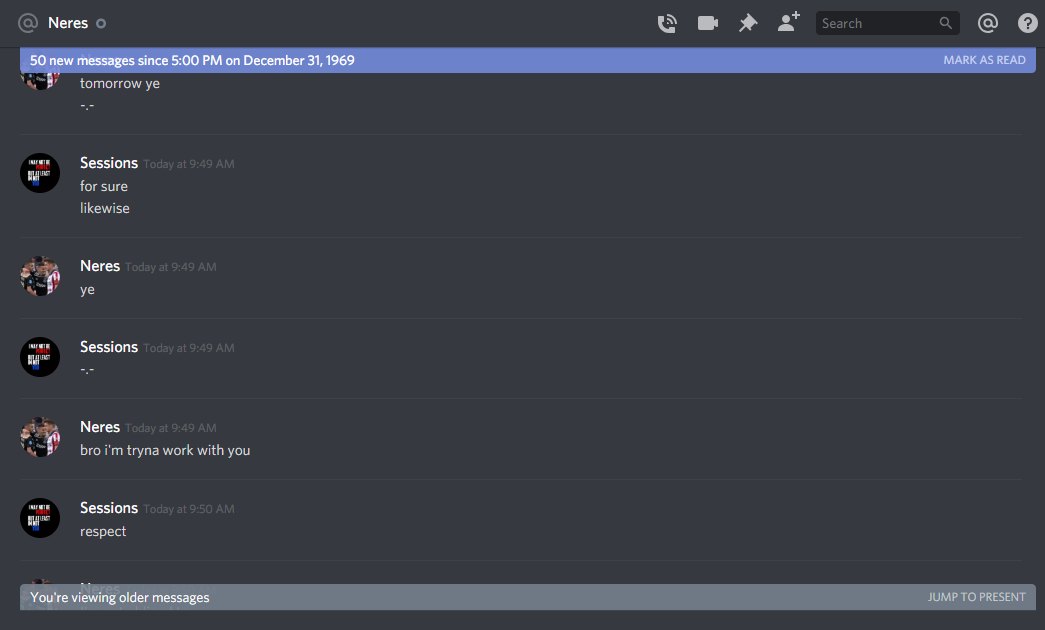Screen dimensions: 1045x630
Task: Add friends to this DM
Action: click(x=788, y=22)
